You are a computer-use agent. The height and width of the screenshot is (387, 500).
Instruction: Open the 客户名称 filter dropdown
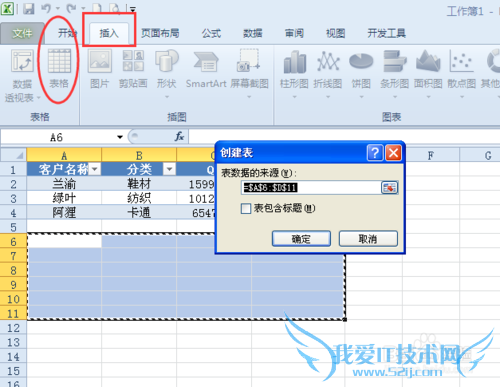point(95,169)
